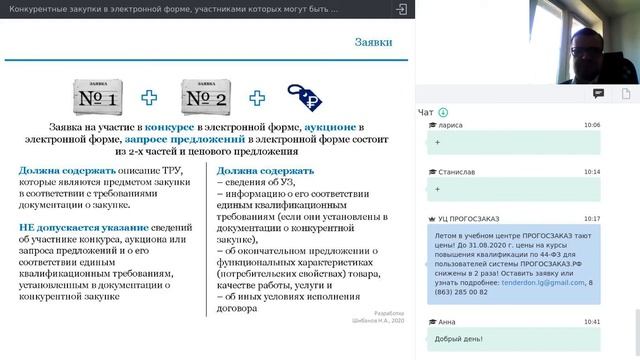This screenshot has height=360, width=640.
Task: Click the об иных условиях исполнения line
Action: pos(288,297)
